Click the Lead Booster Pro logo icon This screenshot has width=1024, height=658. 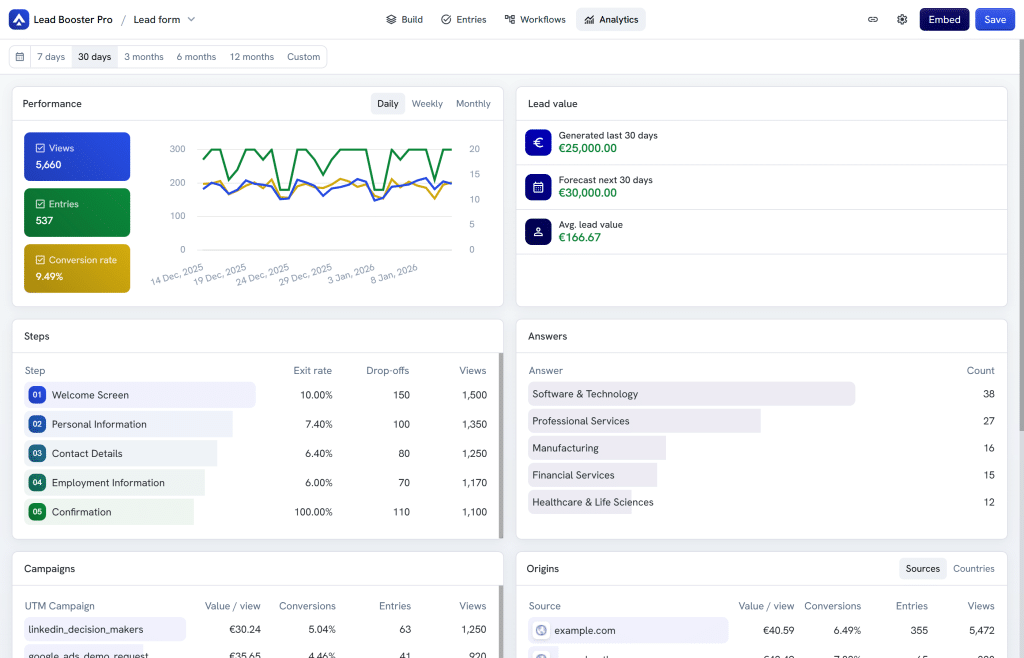[x=19, y=20]
